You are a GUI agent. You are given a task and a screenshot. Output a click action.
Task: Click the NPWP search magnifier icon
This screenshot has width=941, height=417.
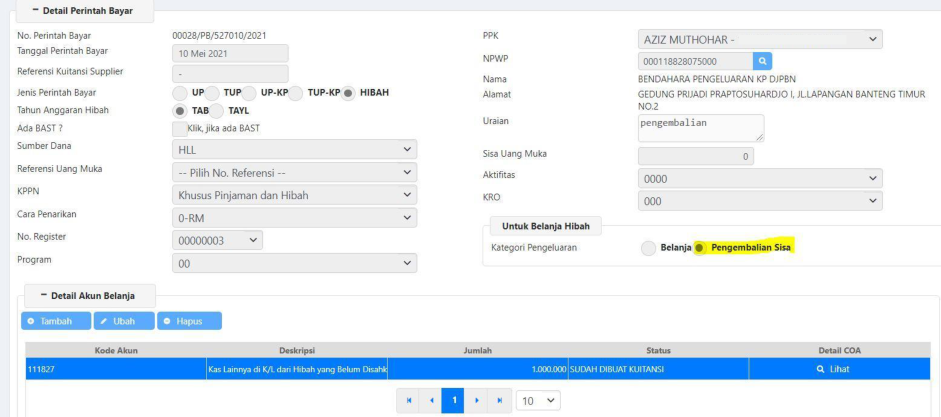762,61
